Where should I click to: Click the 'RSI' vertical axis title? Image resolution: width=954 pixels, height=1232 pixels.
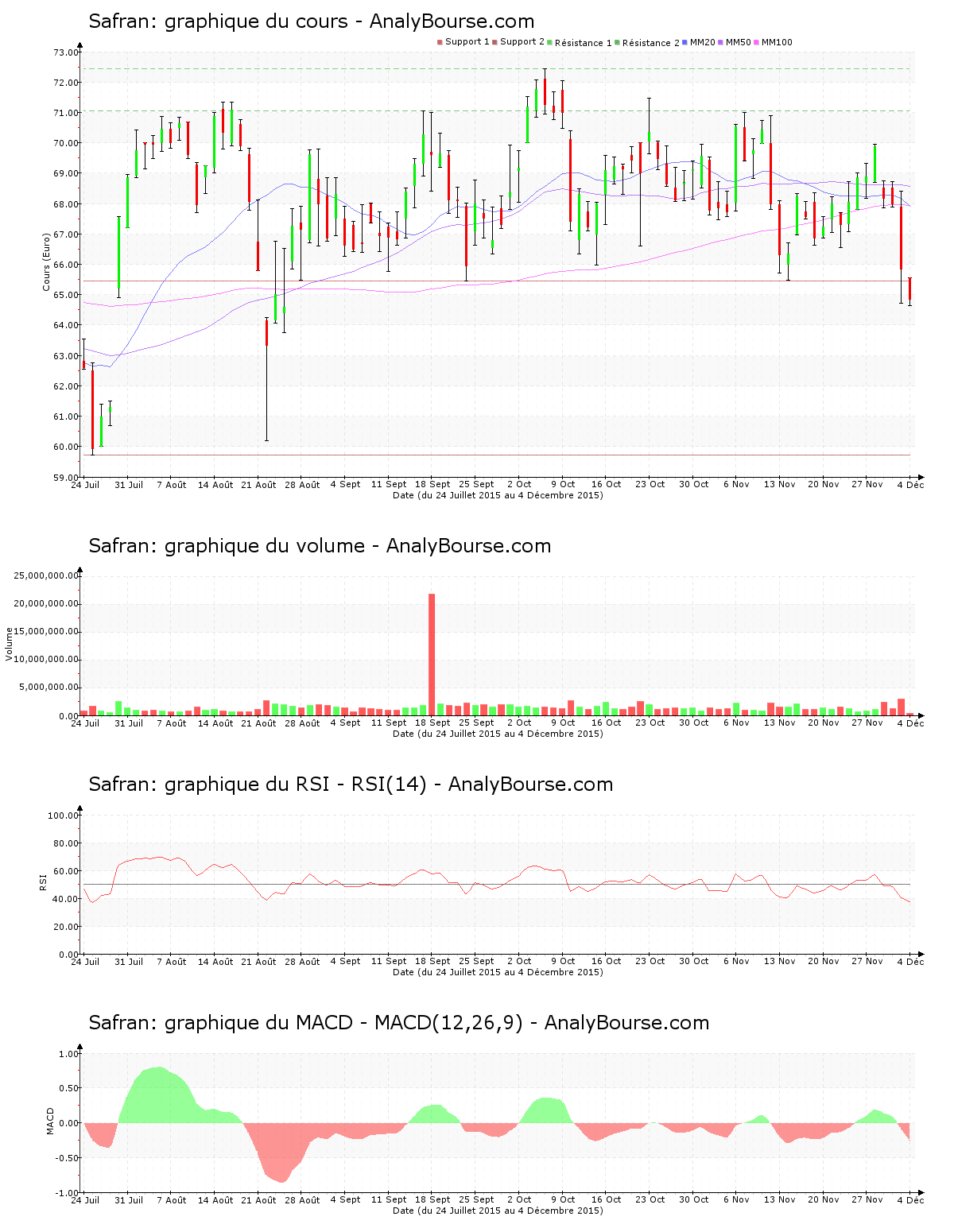[44, 881]
